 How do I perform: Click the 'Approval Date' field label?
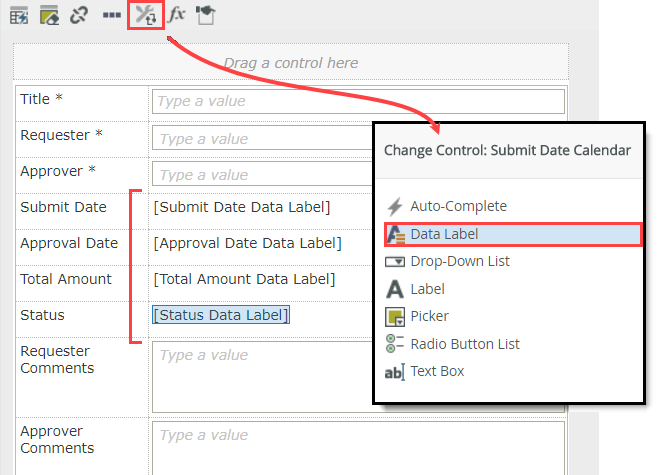coord(69,243)
